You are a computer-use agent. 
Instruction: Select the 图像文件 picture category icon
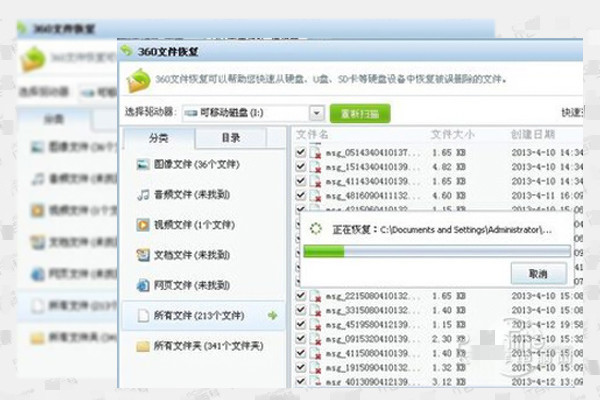pyautogui.click(x=143, y=165)
